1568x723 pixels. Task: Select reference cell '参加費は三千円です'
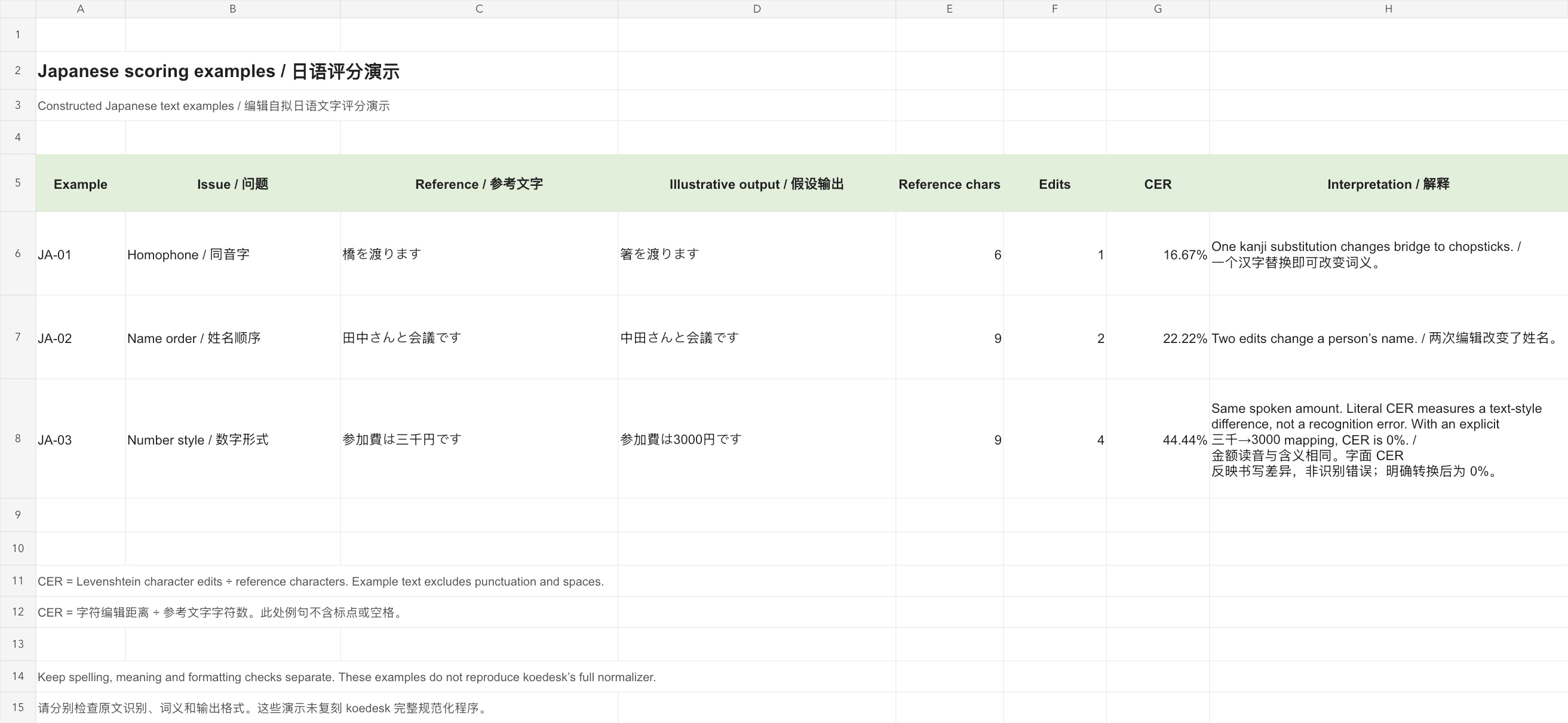pos(479,439)
